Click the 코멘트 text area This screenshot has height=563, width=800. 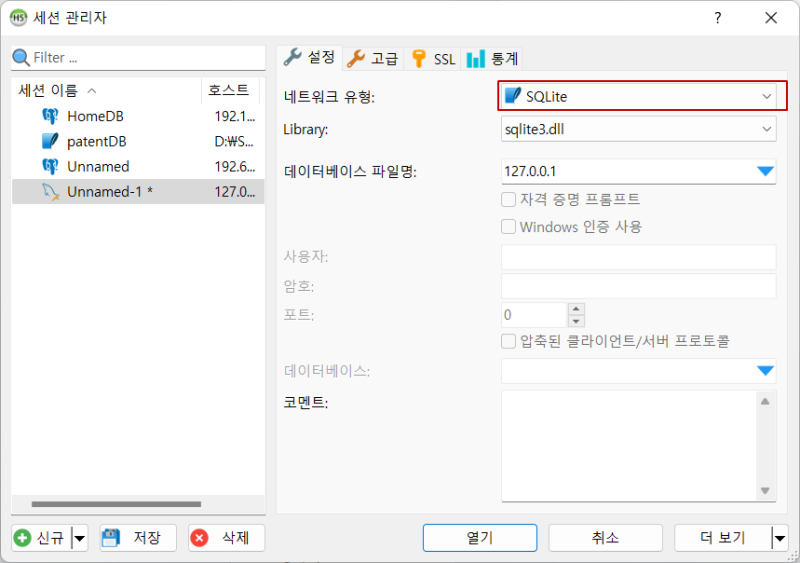click(x=630, y=446)
